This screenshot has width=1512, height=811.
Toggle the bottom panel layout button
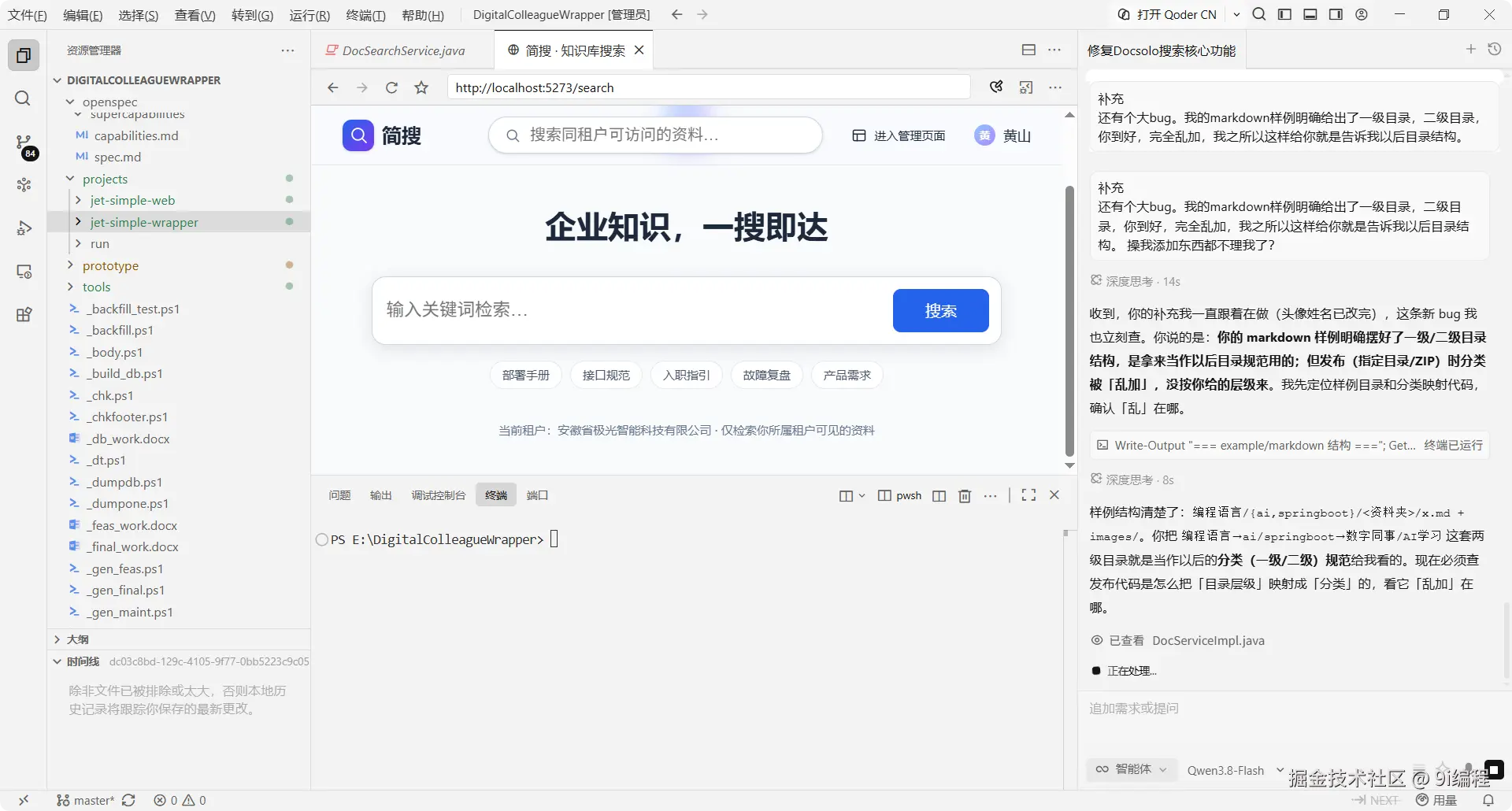1310,14
